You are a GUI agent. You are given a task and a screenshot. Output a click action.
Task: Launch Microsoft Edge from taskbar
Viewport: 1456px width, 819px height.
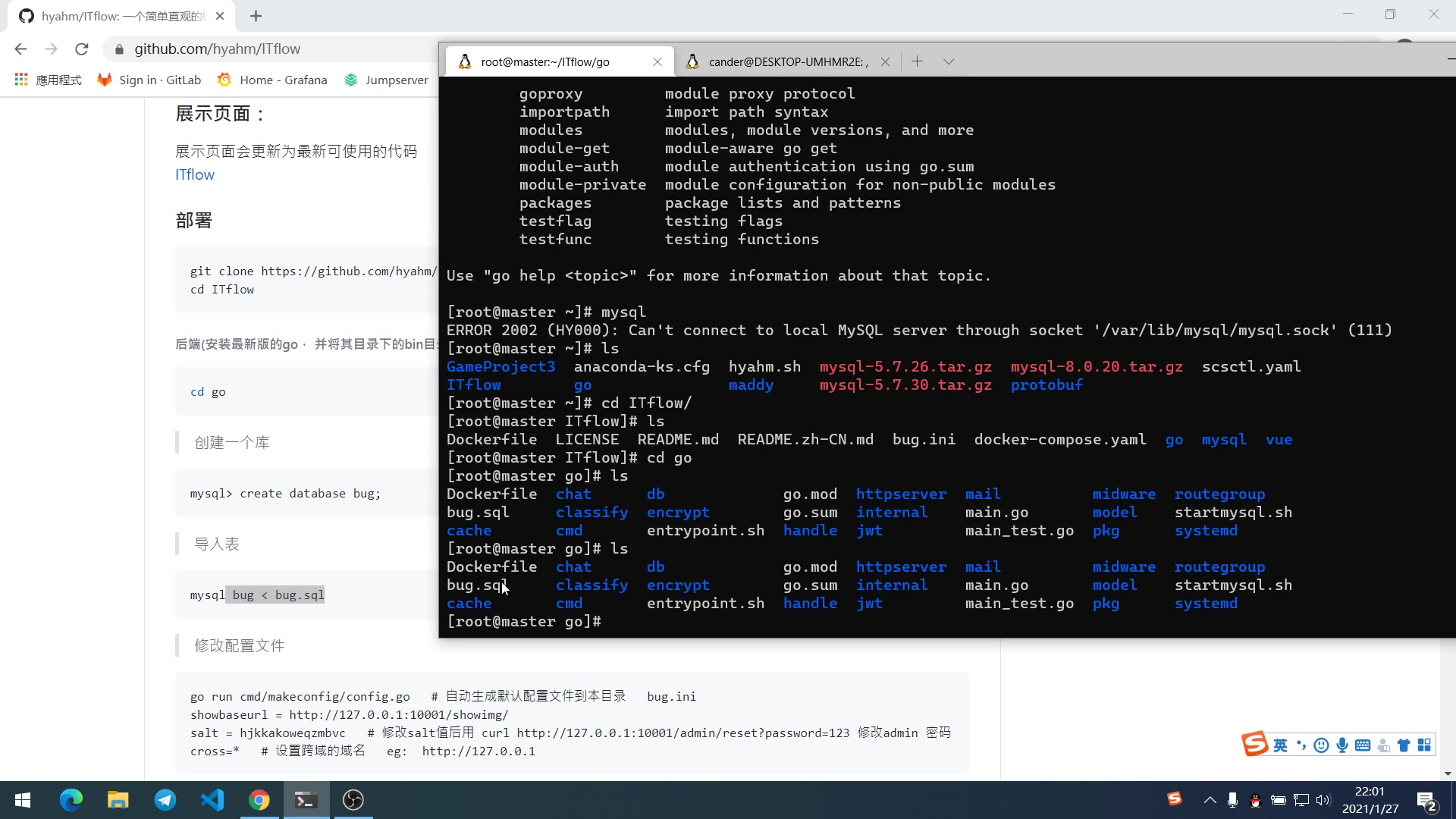click(x=71, y=800)
